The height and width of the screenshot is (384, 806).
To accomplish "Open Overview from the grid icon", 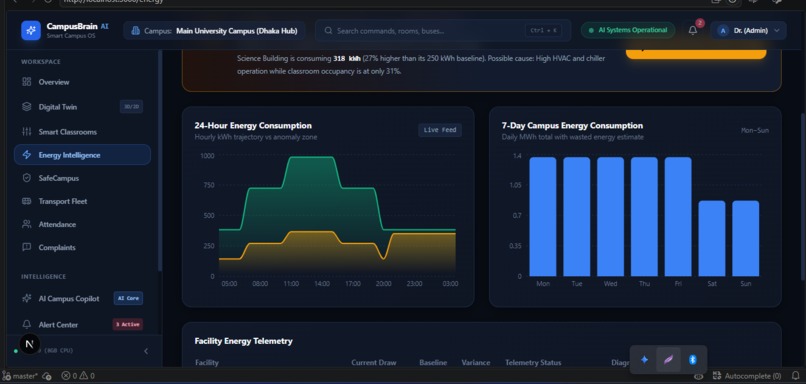I will point(27,82).
